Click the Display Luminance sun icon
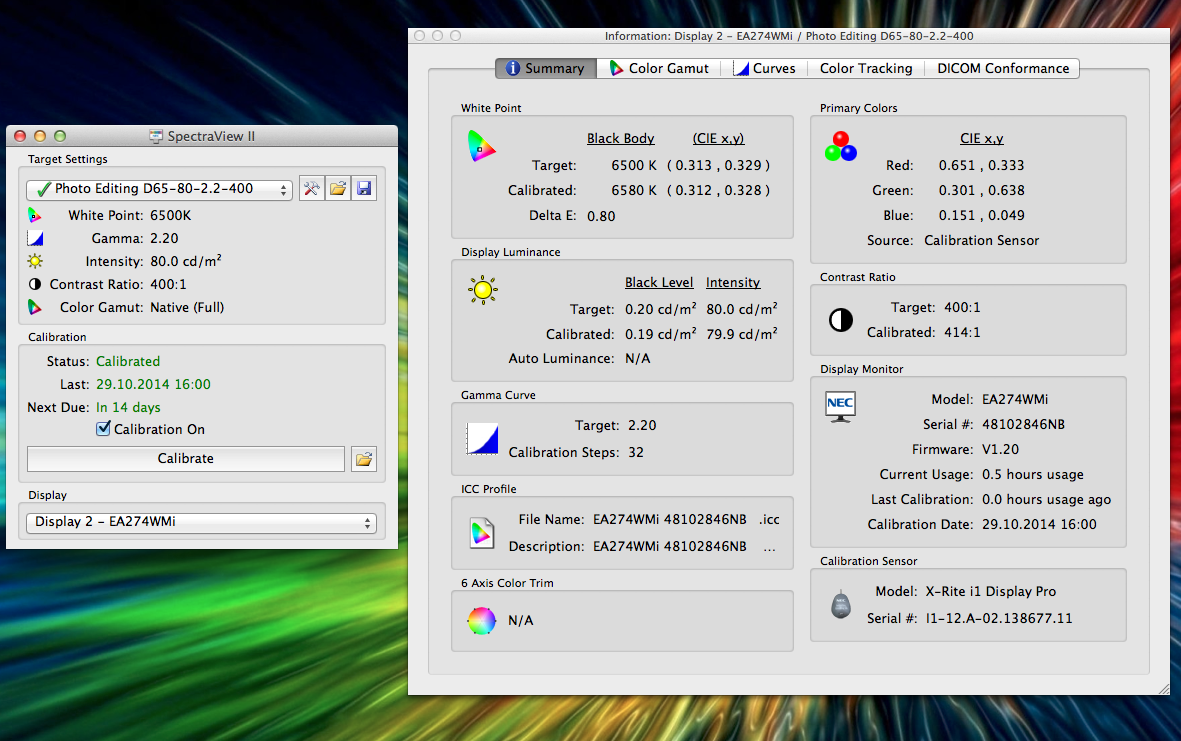The width and height of the screenshot is (1181, 741). pyautogui.click(x=483, y=290)
